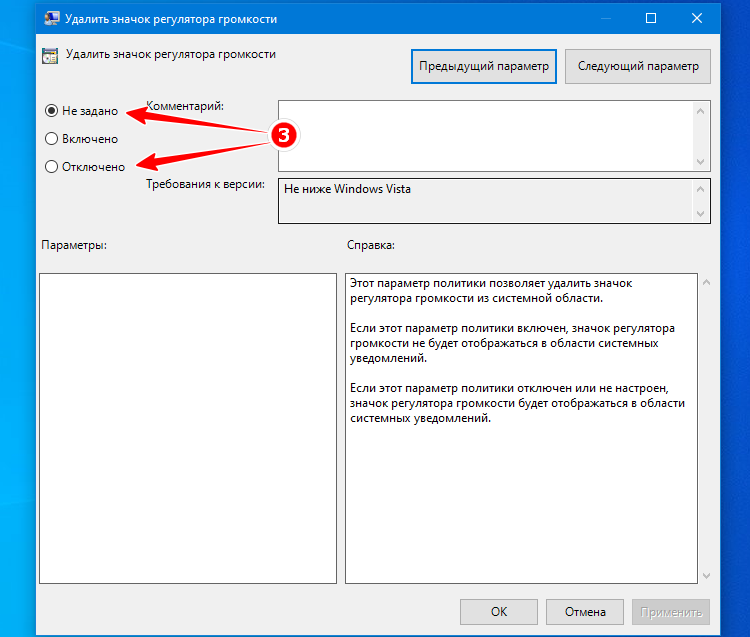This screenshot has width=750, height=637.
Task: Select the "Не задано" radio button
Action: [51, 111]
